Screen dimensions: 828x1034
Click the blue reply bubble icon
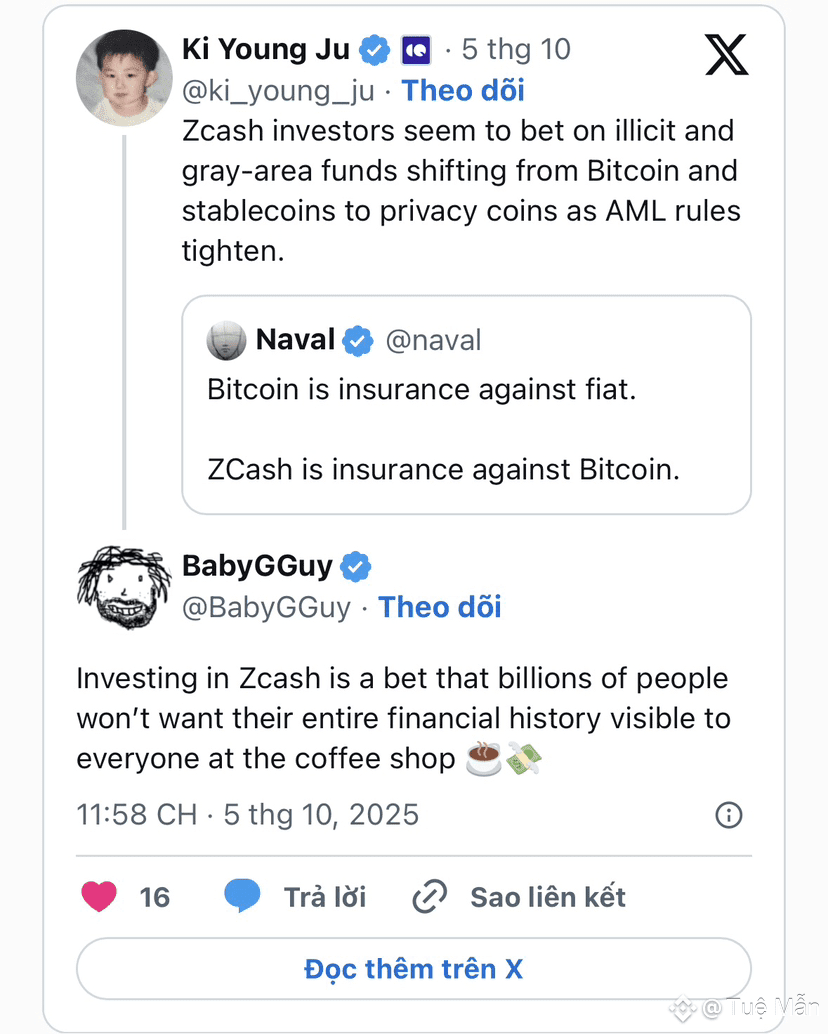(242, 897)
